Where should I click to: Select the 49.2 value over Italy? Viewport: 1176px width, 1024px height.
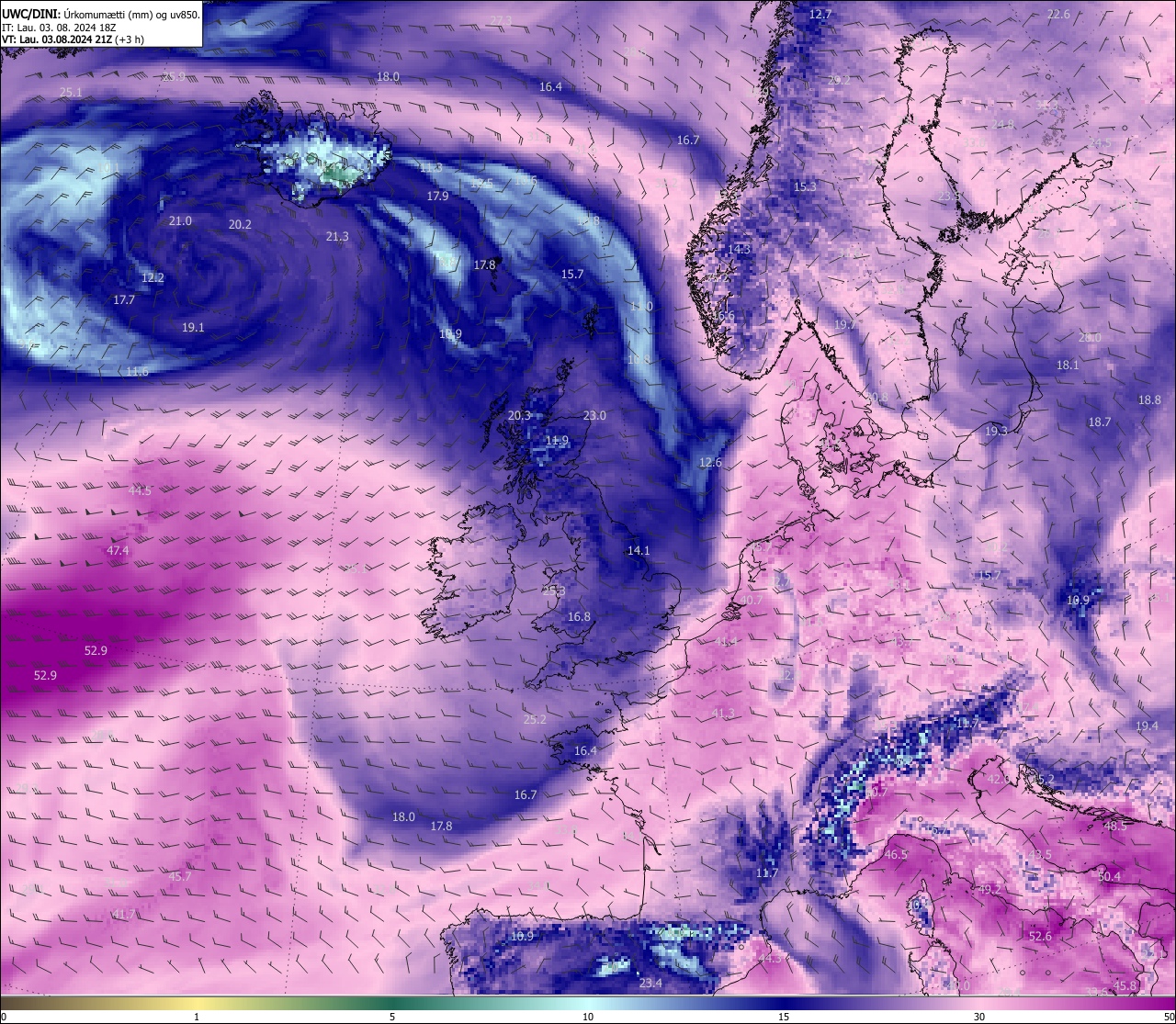click(x=989, y=890)
